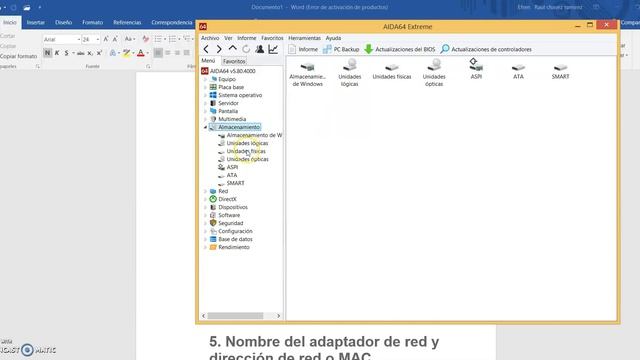This screenshot has height=360, width=640.
Task: Open Ver menu in AIDA64
Action: pos(228,38)
